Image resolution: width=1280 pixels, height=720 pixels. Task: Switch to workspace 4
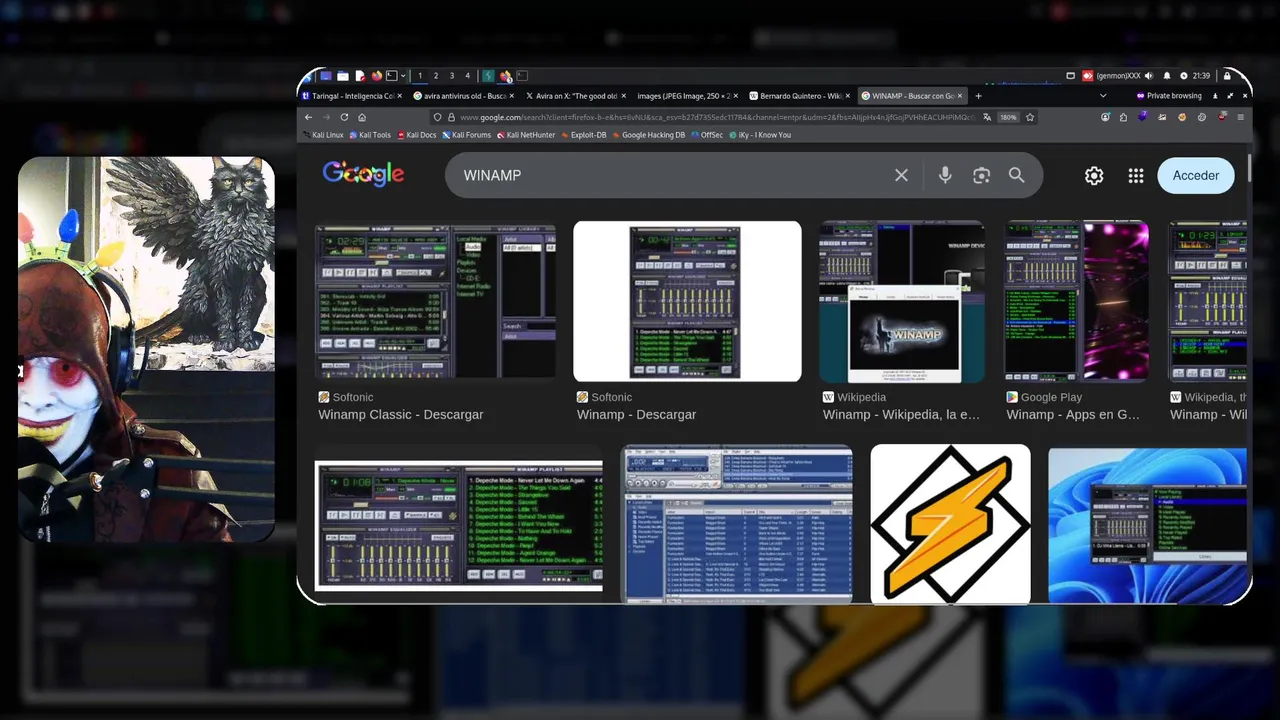tap(468, 76)
